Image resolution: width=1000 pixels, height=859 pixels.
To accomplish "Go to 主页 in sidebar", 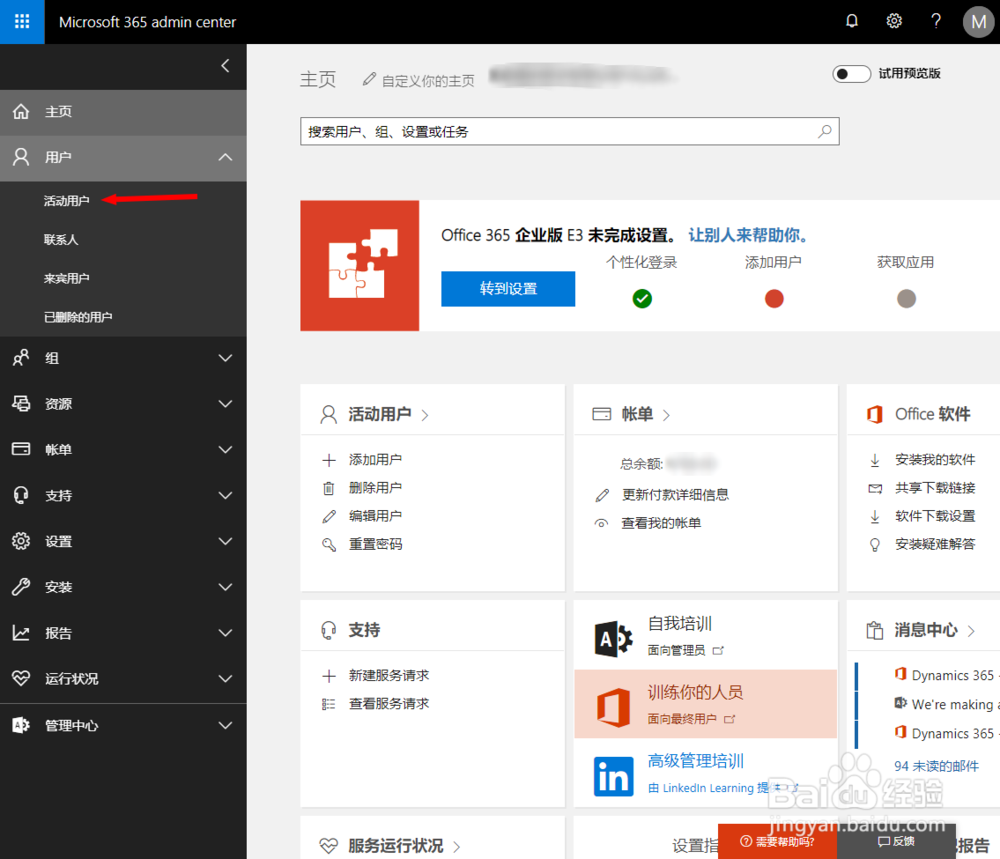I will click(123, 112).
